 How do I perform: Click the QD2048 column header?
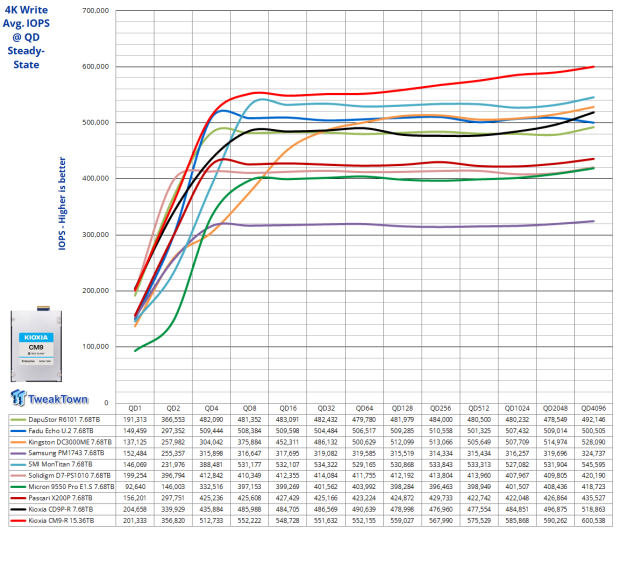click(556, 409)
